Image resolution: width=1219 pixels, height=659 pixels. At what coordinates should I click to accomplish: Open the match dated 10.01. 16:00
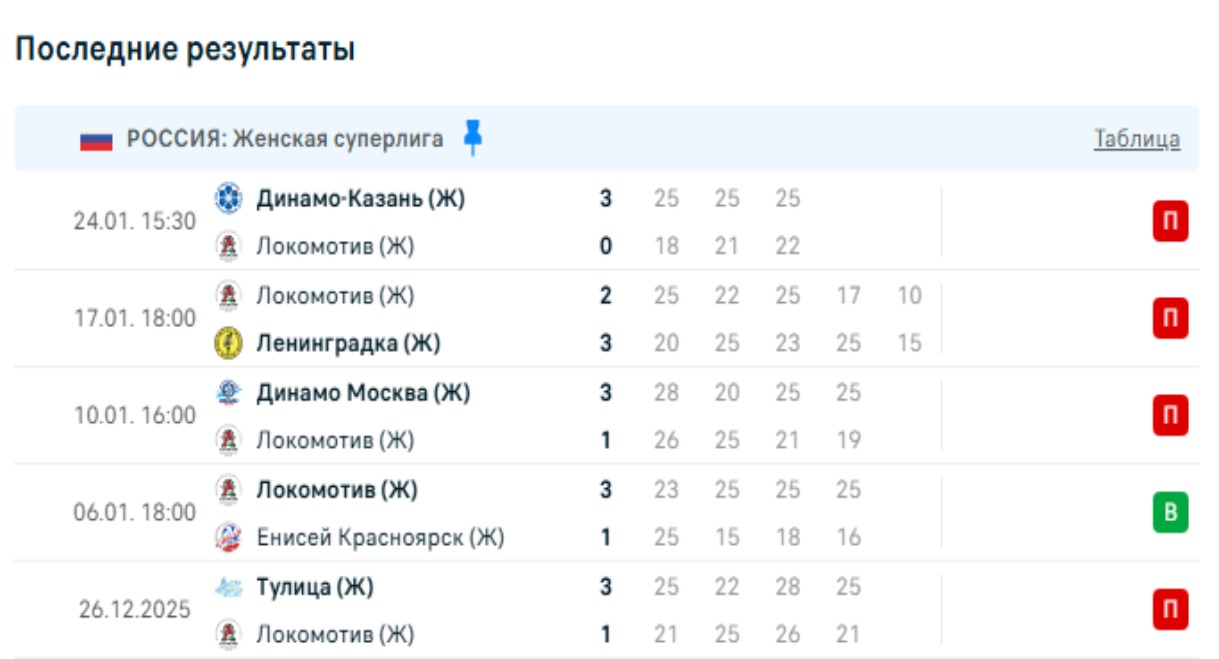[x=135, y=416]
